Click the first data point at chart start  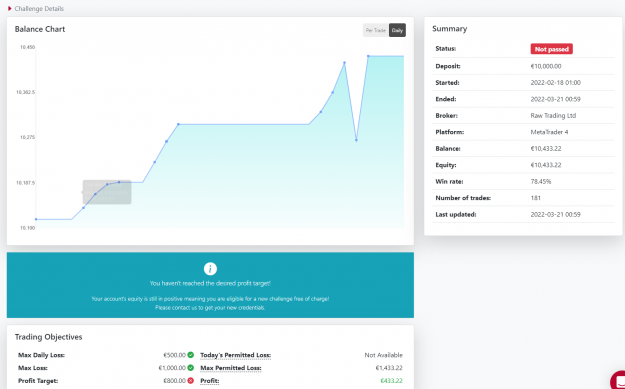36,219
